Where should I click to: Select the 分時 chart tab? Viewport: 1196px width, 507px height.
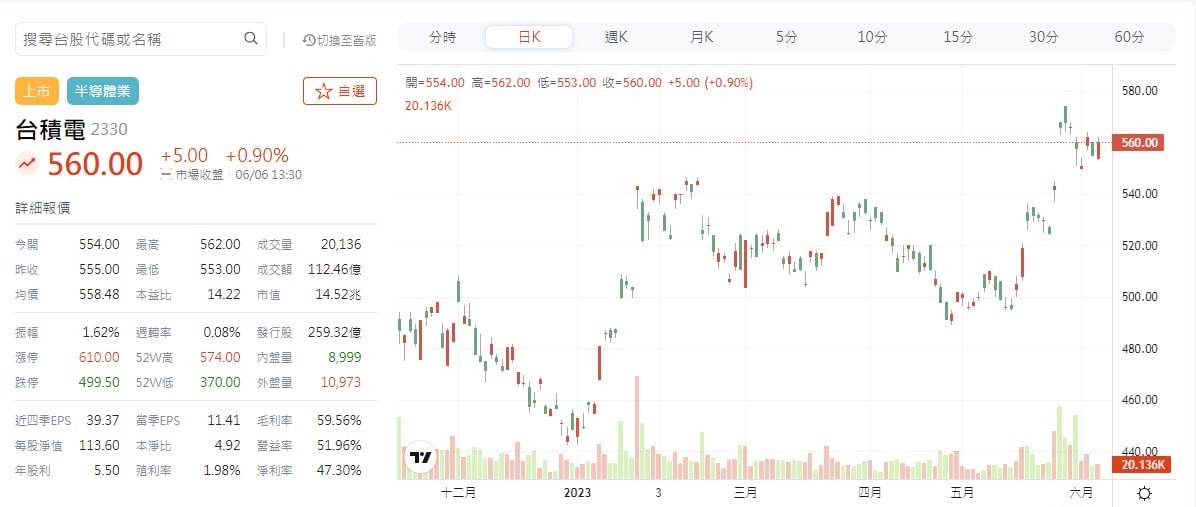click(442, 37)
